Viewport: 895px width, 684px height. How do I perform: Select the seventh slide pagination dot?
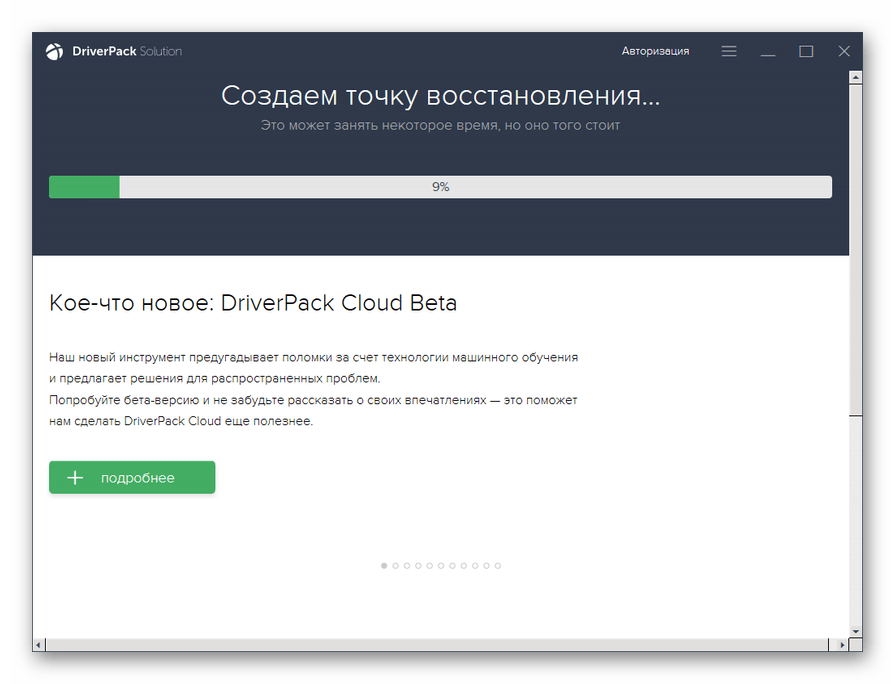[x=452, y=566]
